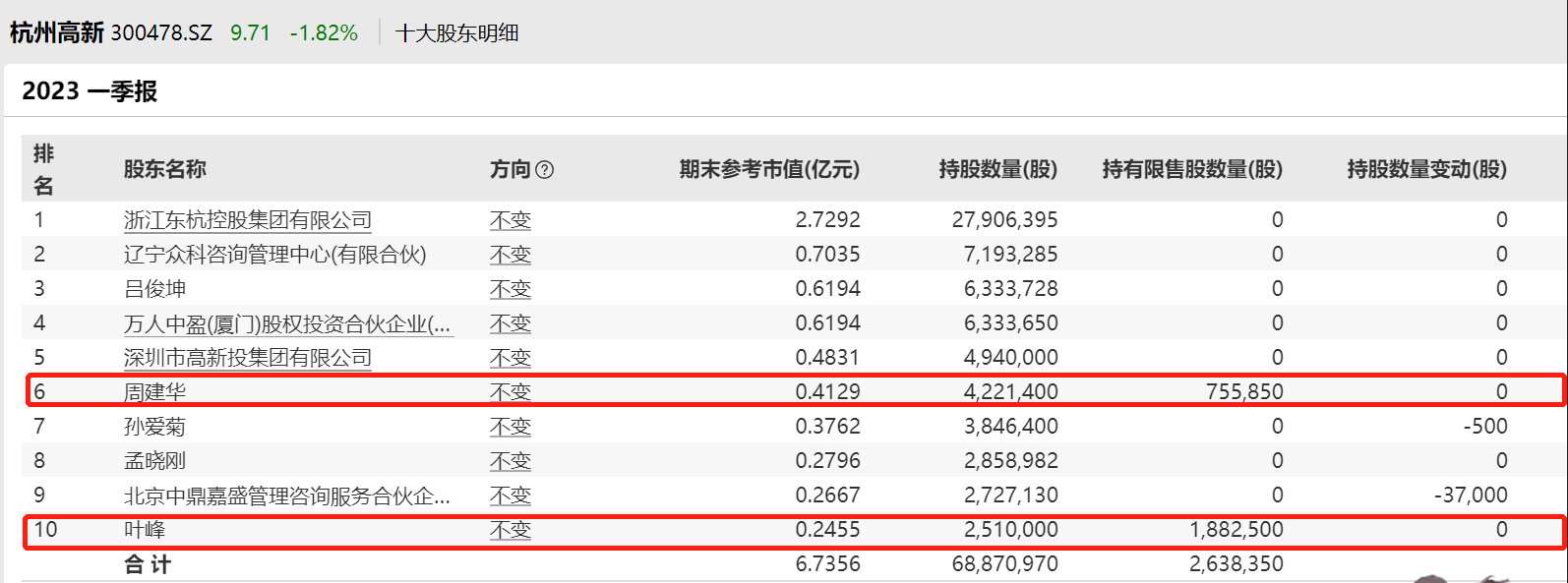Viewport: 1568px width, 583px height.
Task: Click the 持股数量(股) column header
Action: [x=997, y=169]
